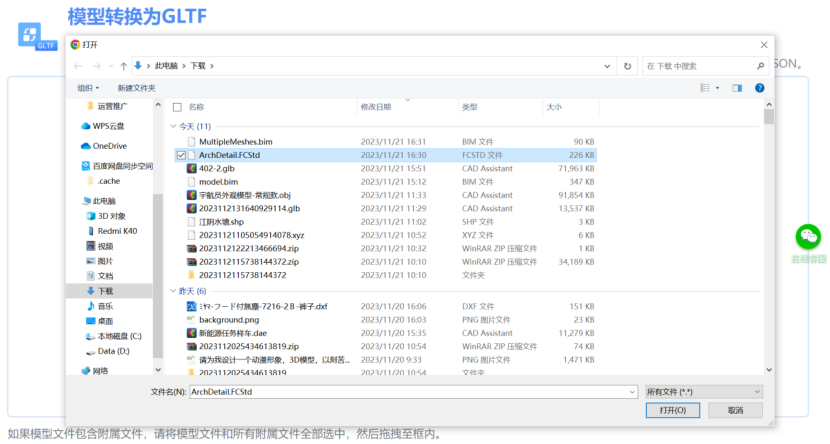
Task: Click the 取消 button
Action: (735, 410)
